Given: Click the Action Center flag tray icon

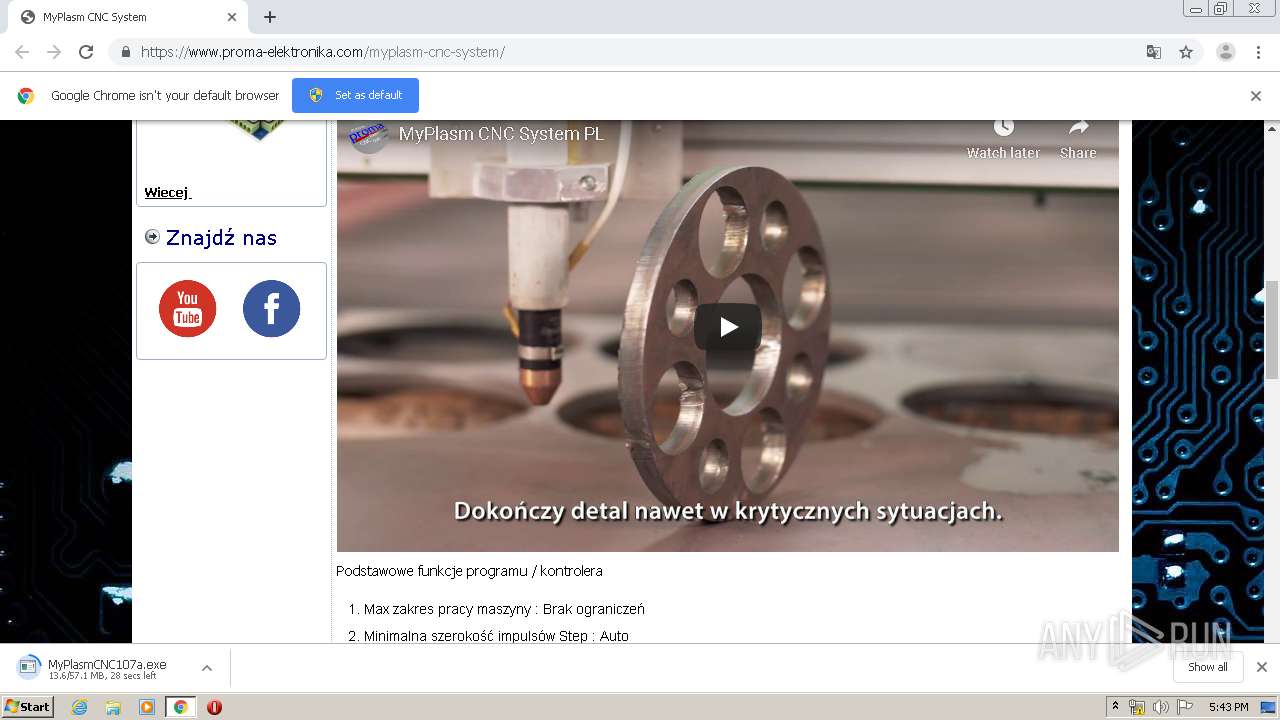Looking at the screenshot, I should pyautogui.click(x=1185, y=707).
